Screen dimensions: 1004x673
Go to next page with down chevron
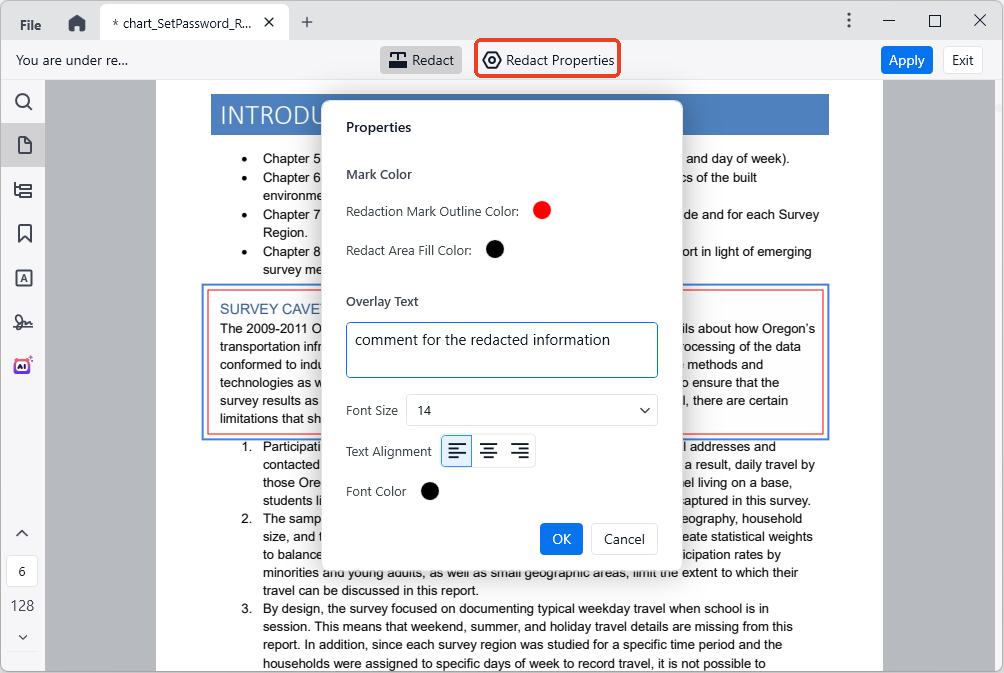coord(23,638)
